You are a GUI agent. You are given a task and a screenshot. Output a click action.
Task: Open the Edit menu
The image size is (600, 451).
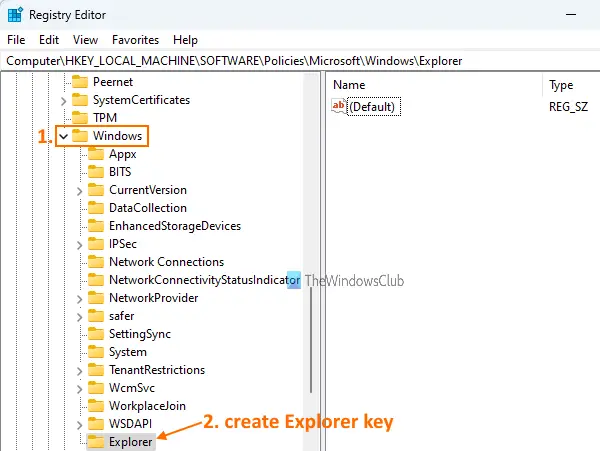point(49,40)
